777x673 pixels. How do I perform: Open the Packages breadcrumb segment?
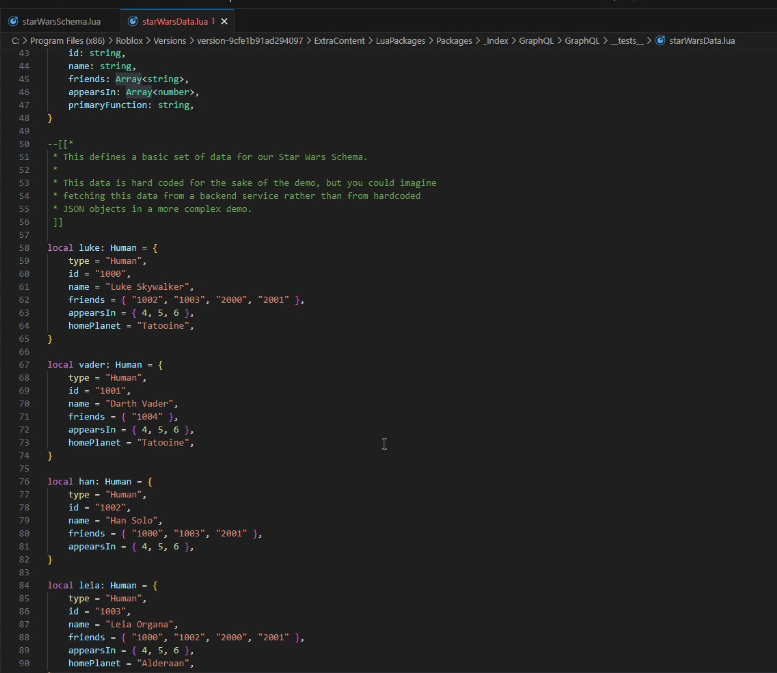pyautogui.click(x=454, y=41)
